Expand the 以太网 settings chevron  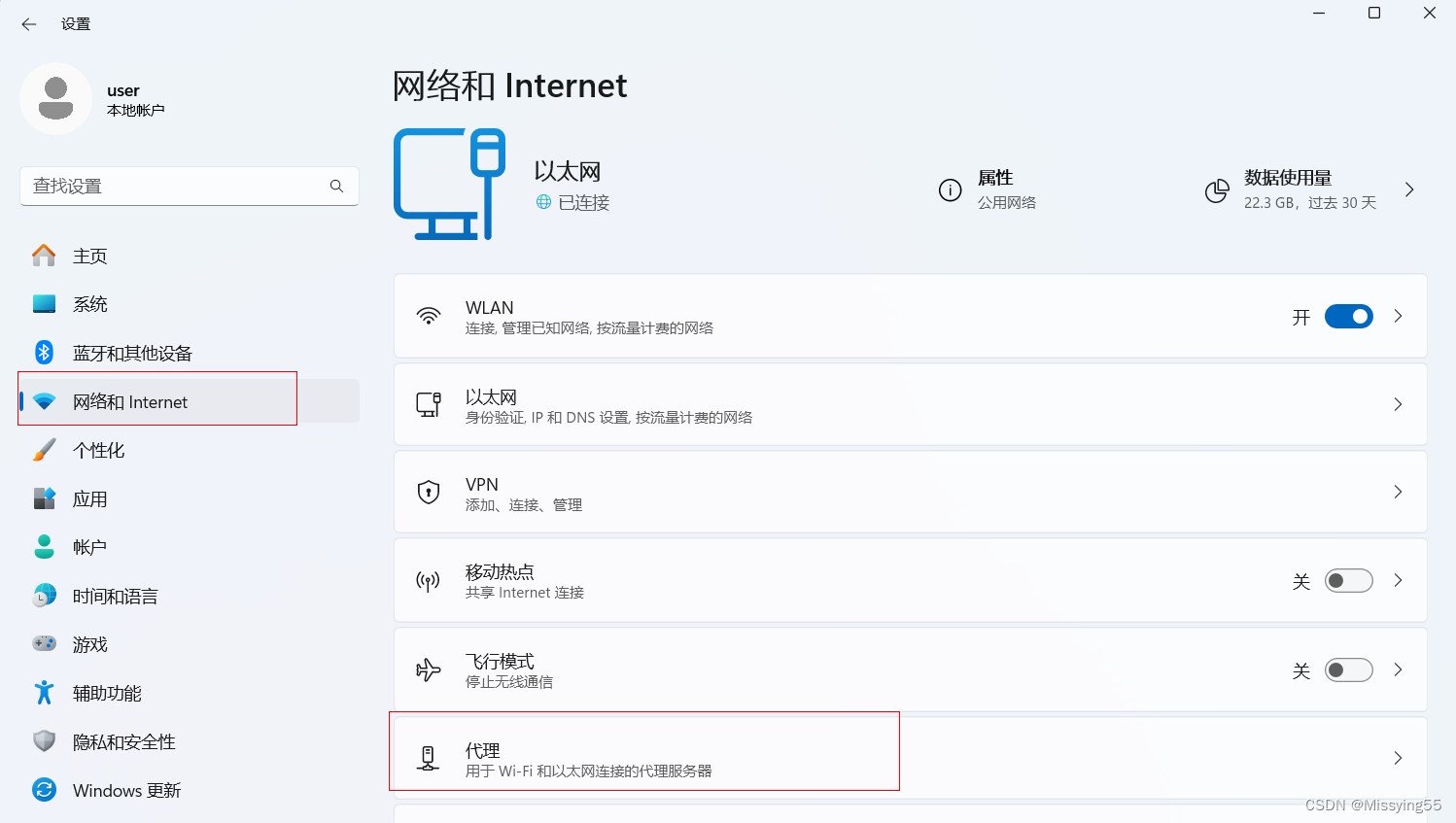click(1398, 404)
